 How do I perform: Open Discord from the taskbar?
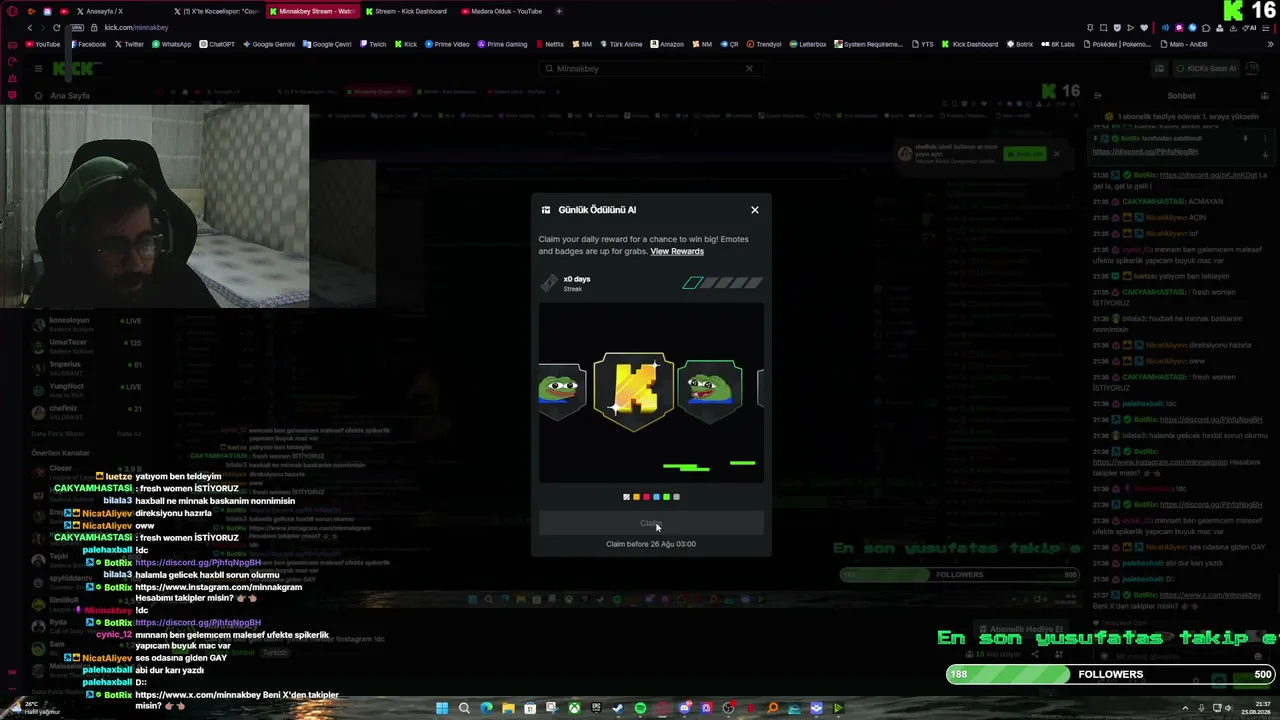point(684,708)
